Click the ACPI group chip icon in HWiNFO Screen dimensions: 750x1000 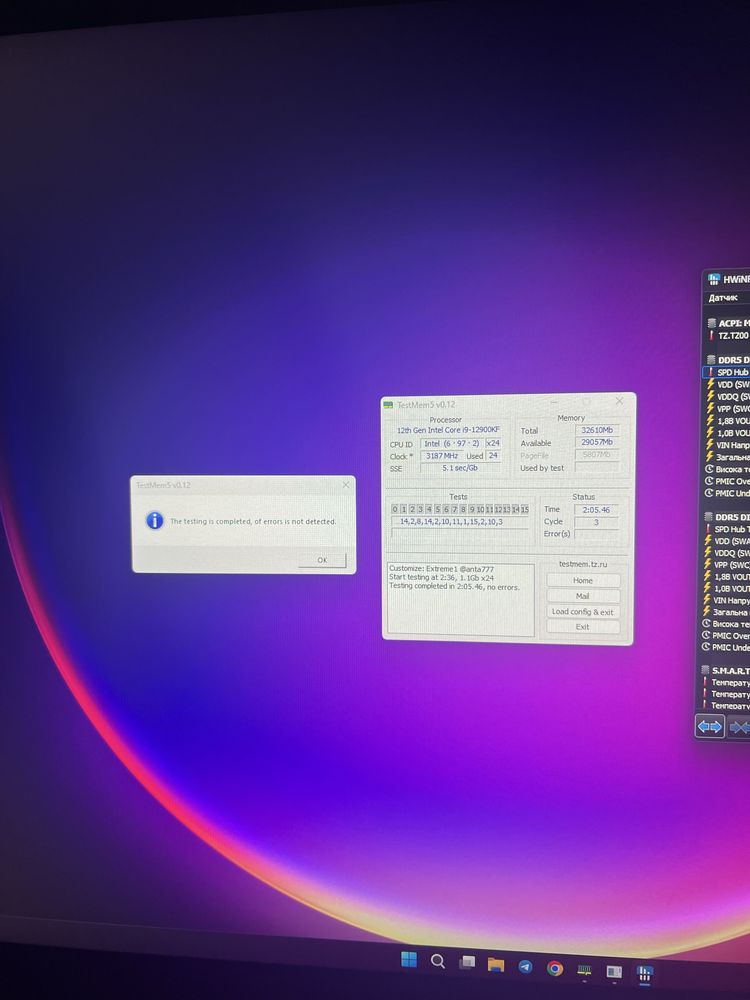[x=712, y=323]
